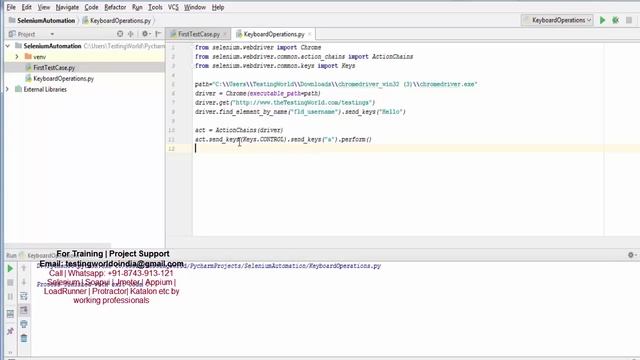Image resolution: width=640 pixels, height=360 pixels.
Task: Select KeyboardOperations.py in project tree
Action: click(x=63, y=78)
